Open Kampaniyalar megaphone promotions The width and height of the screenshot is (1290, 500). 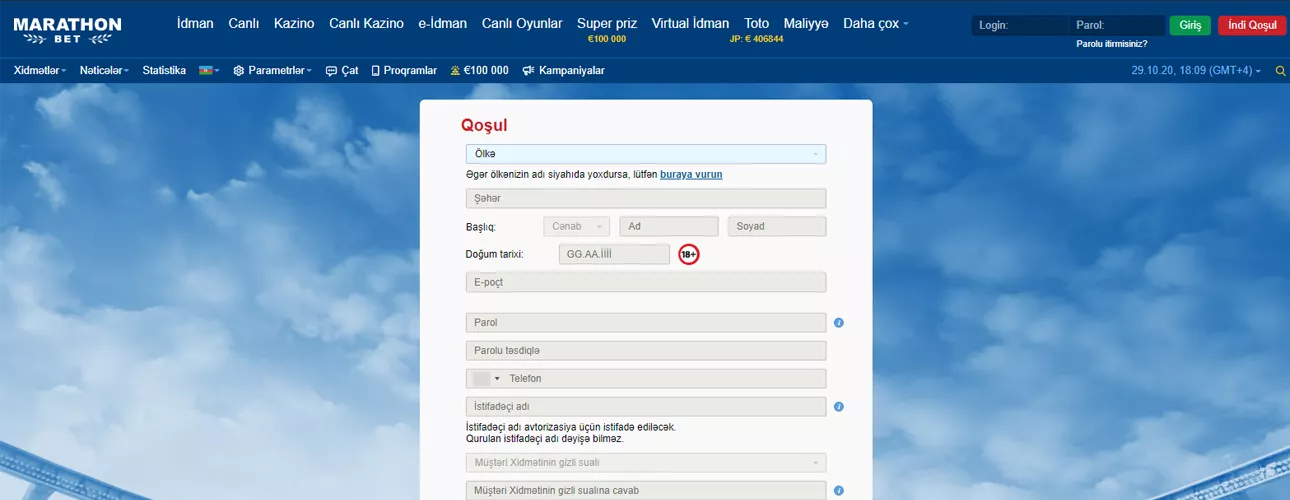(528, 71)
